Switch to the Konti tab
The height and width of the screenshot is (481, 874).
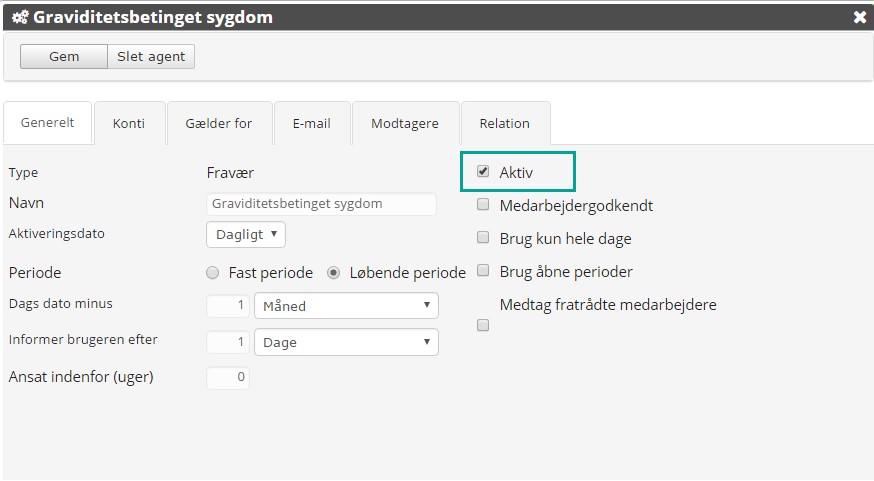pos(129,123)
